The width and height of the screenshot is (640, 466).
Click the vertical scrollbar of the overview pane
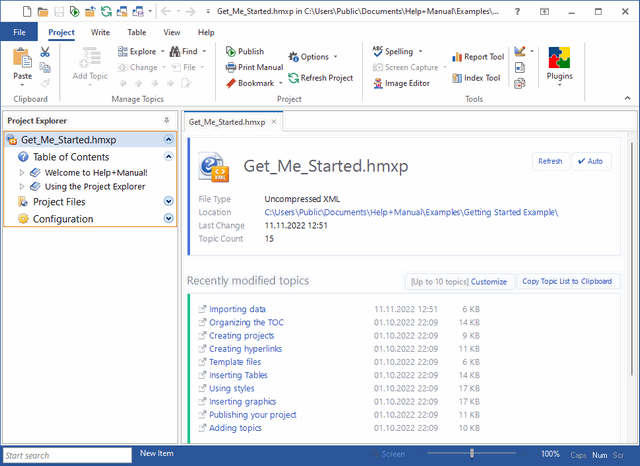pos(632,259)
